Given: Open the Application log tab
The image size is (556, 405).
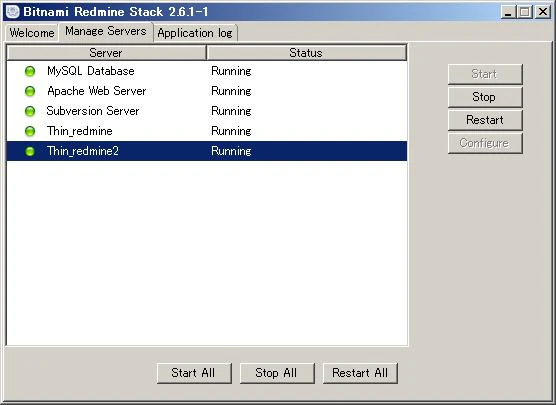Looking at the screenshot, I should pos(195,33).
